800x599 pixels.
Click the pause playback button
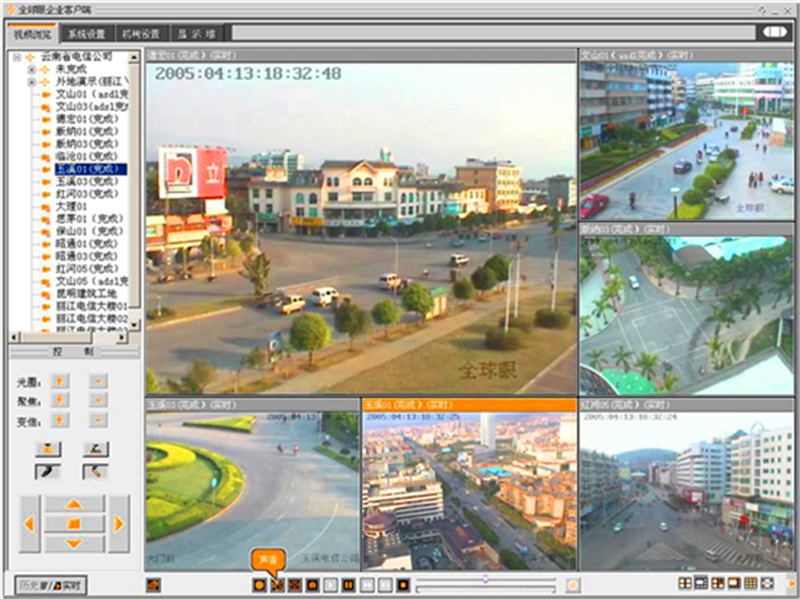click(x=349, y=584)
